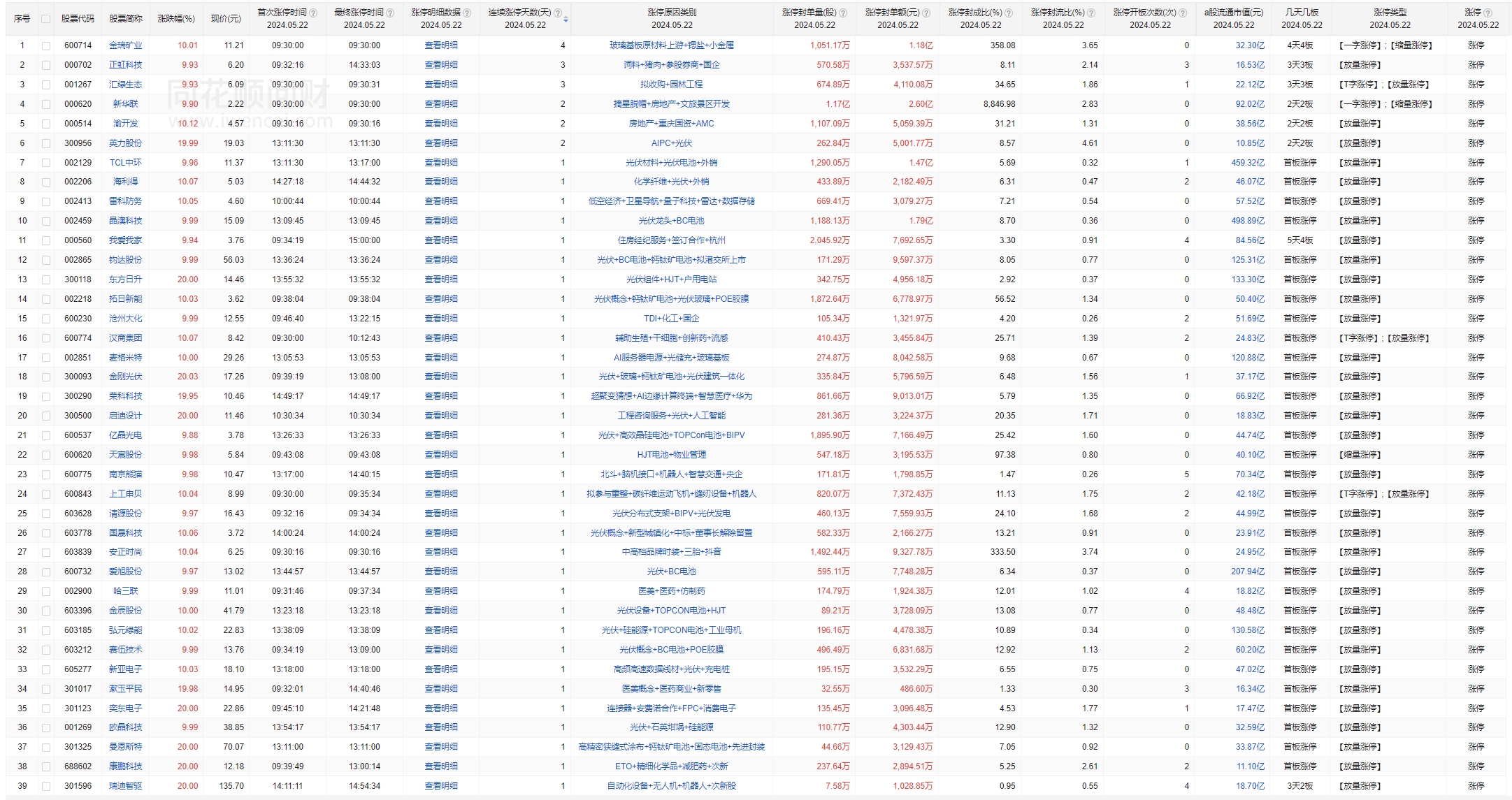This screenshot has height=800, width=1512.
Task: Open stock link 漱玉平民
Action: click(x=126, y=689)
